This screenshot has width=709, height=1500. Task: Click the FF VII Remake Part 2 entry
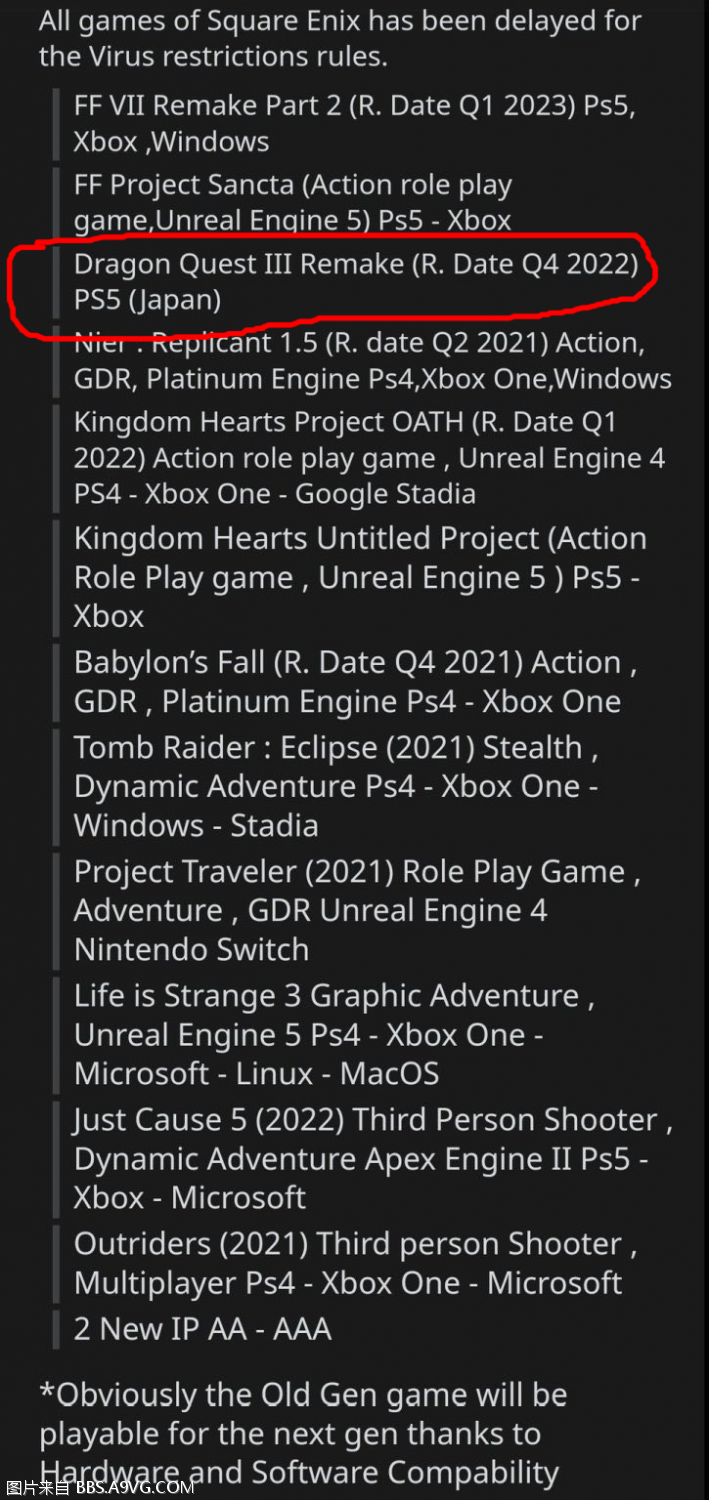pos(354,123)
